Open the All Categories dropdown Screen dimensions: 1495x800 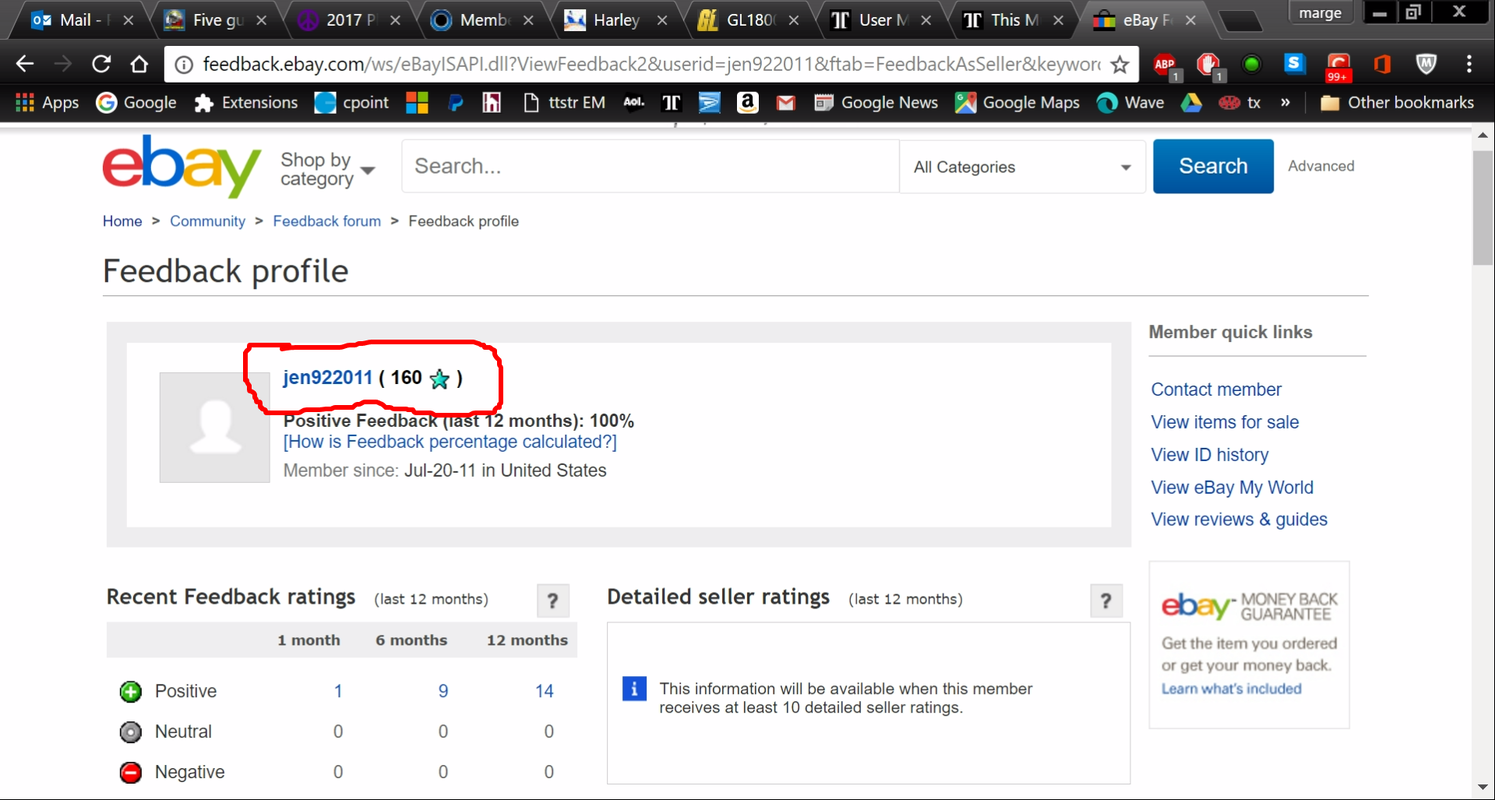(1022, 167)
